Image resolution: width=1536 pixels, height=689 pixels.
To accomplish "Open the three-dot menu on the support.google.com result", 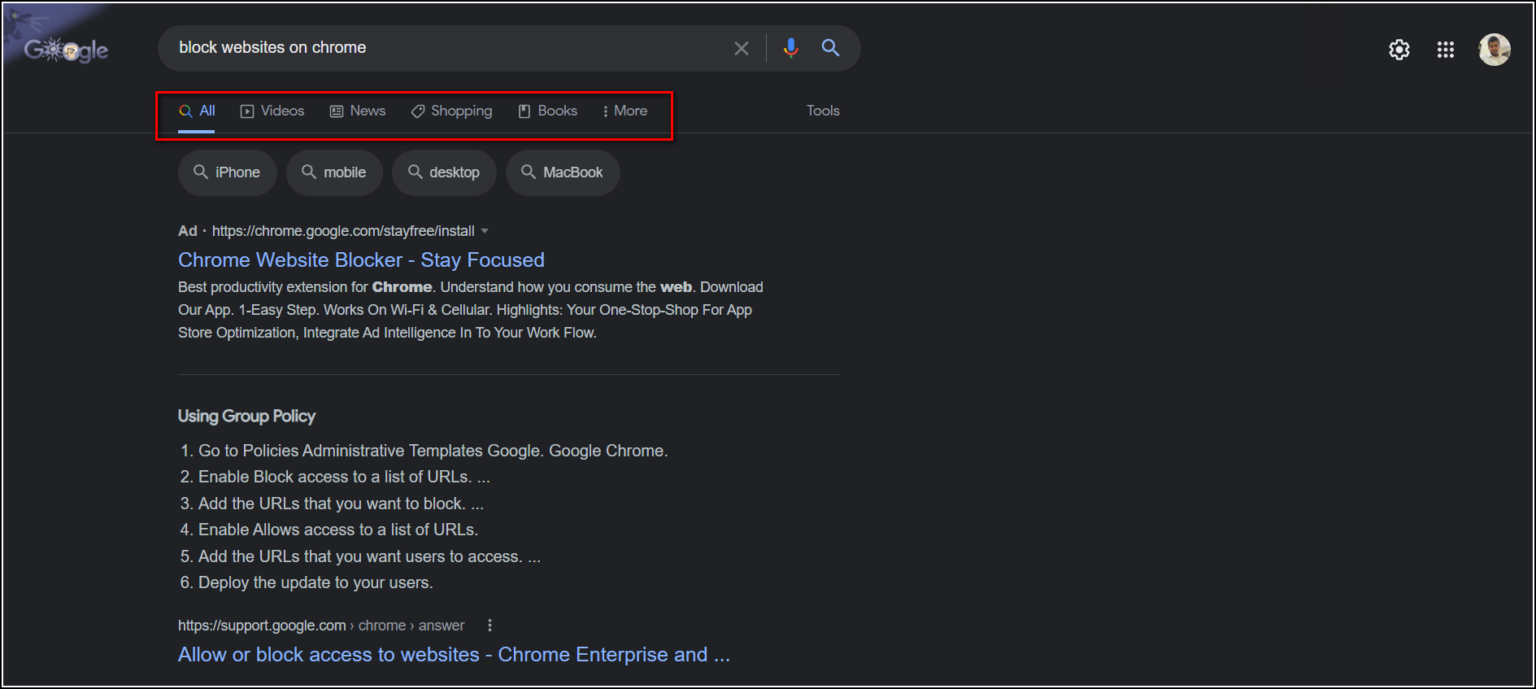I will tap(489, 624).
